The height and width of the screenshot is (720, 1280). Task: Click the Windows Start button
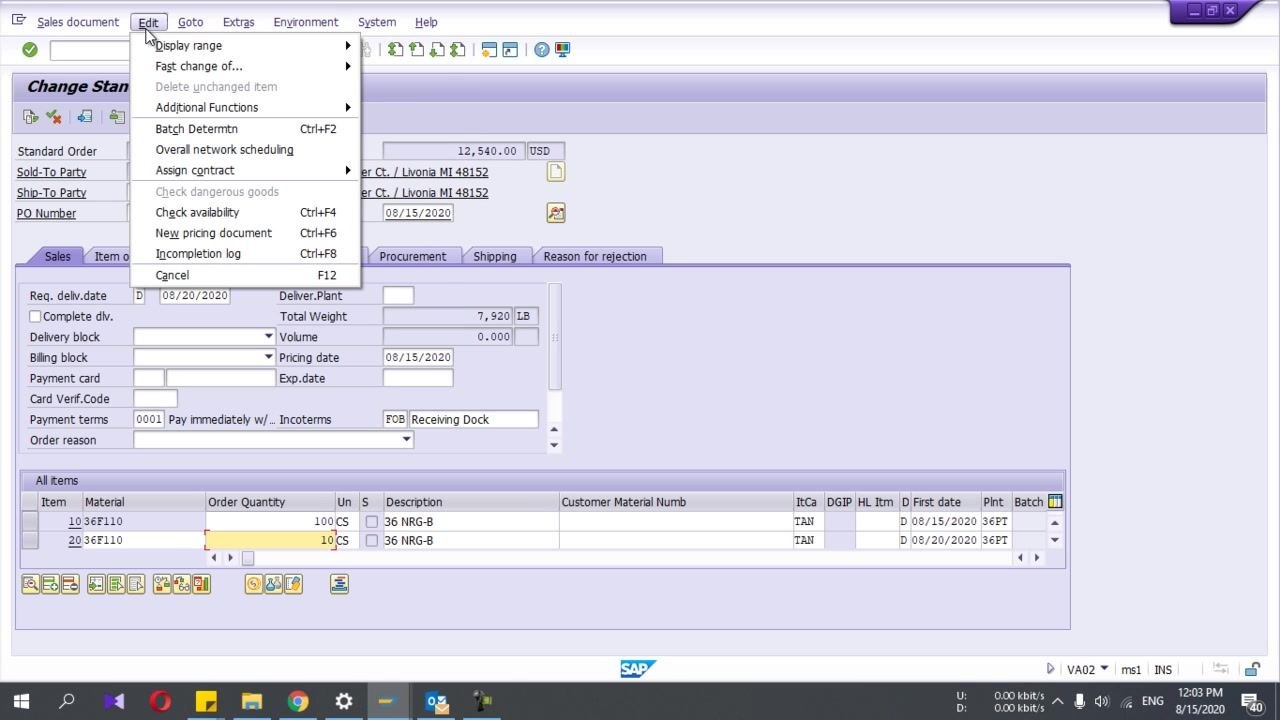click(x=21, y=701)
